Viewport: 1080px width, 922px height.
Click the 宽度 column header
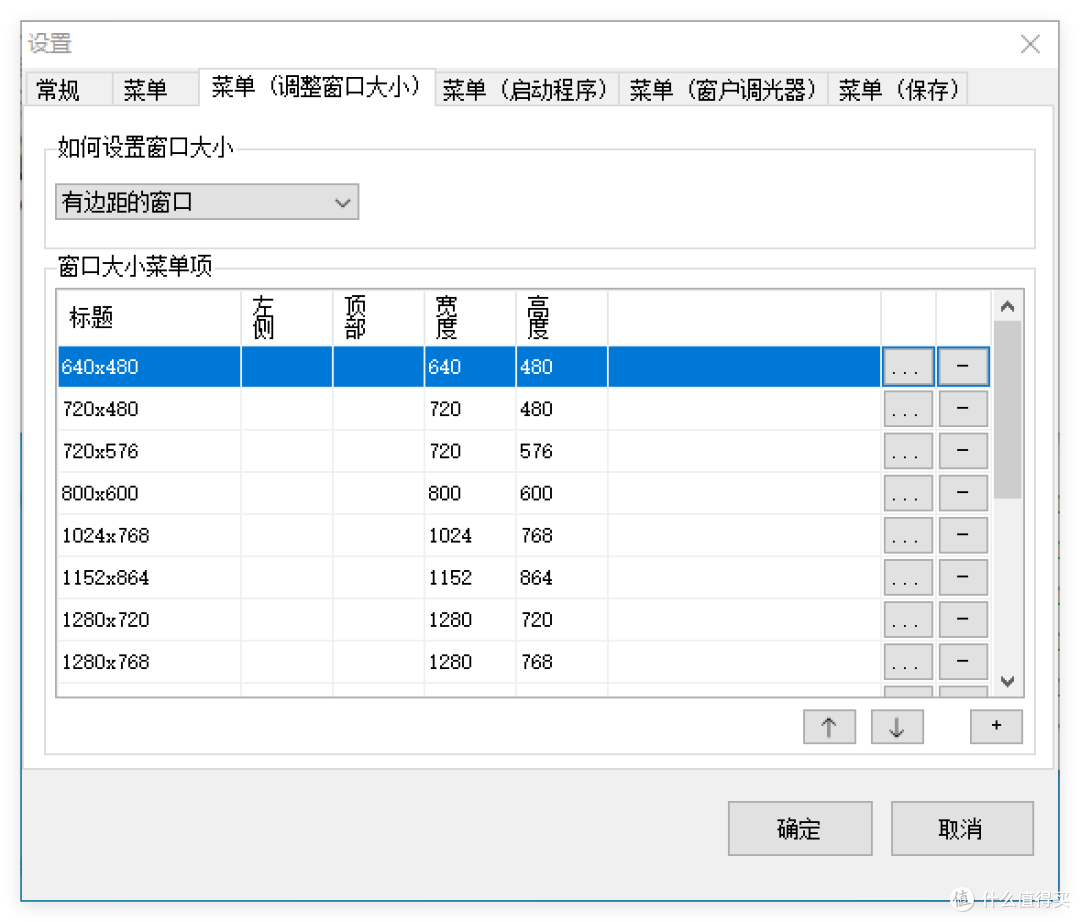(470, 318)
